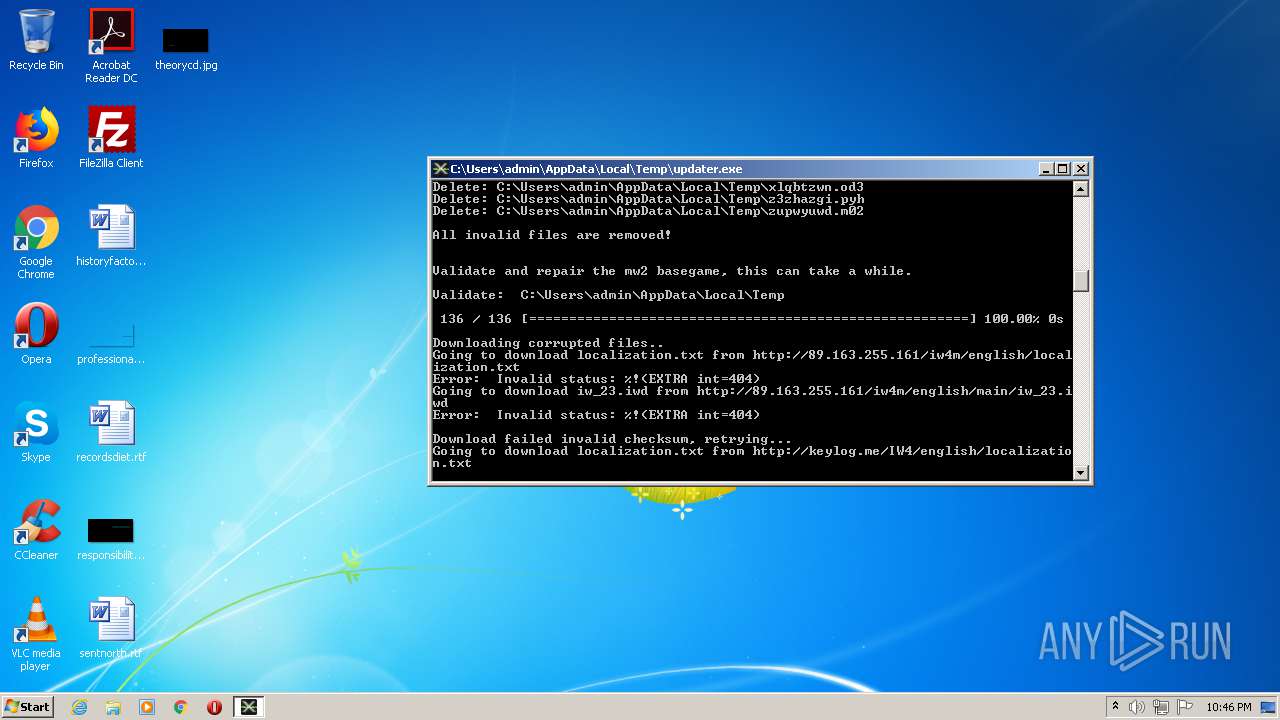Click 'Download failed invalid checksum' line
This screenshot has width=1280, height=720.
[x=612, y=439]
